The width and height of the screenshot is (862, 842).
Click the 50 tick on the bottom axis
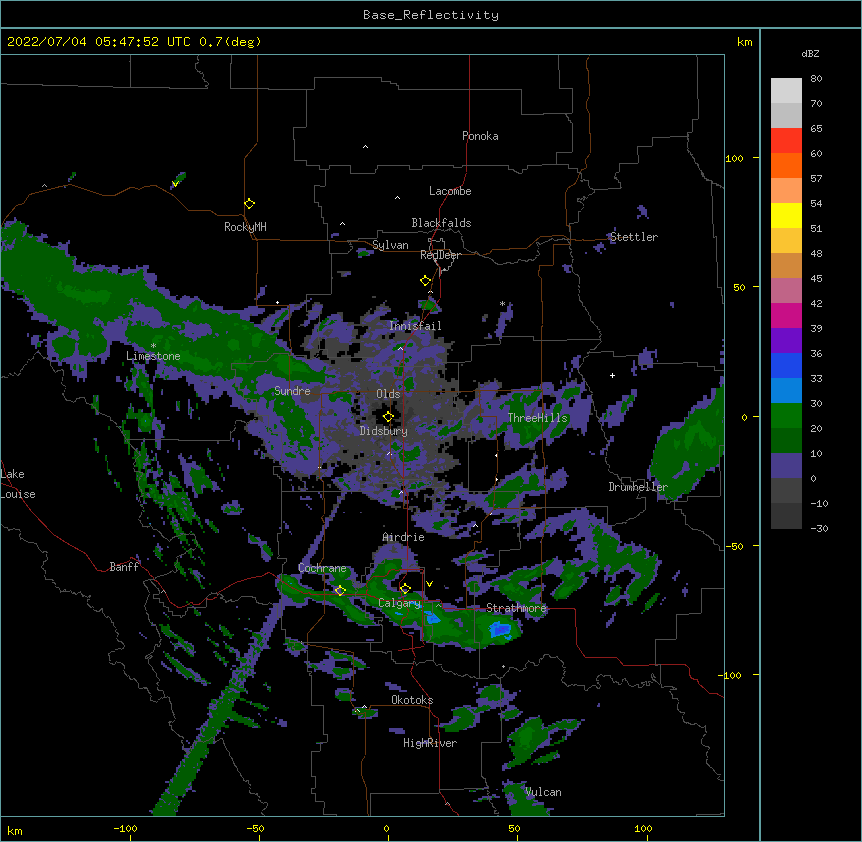(x=513, y=828)
